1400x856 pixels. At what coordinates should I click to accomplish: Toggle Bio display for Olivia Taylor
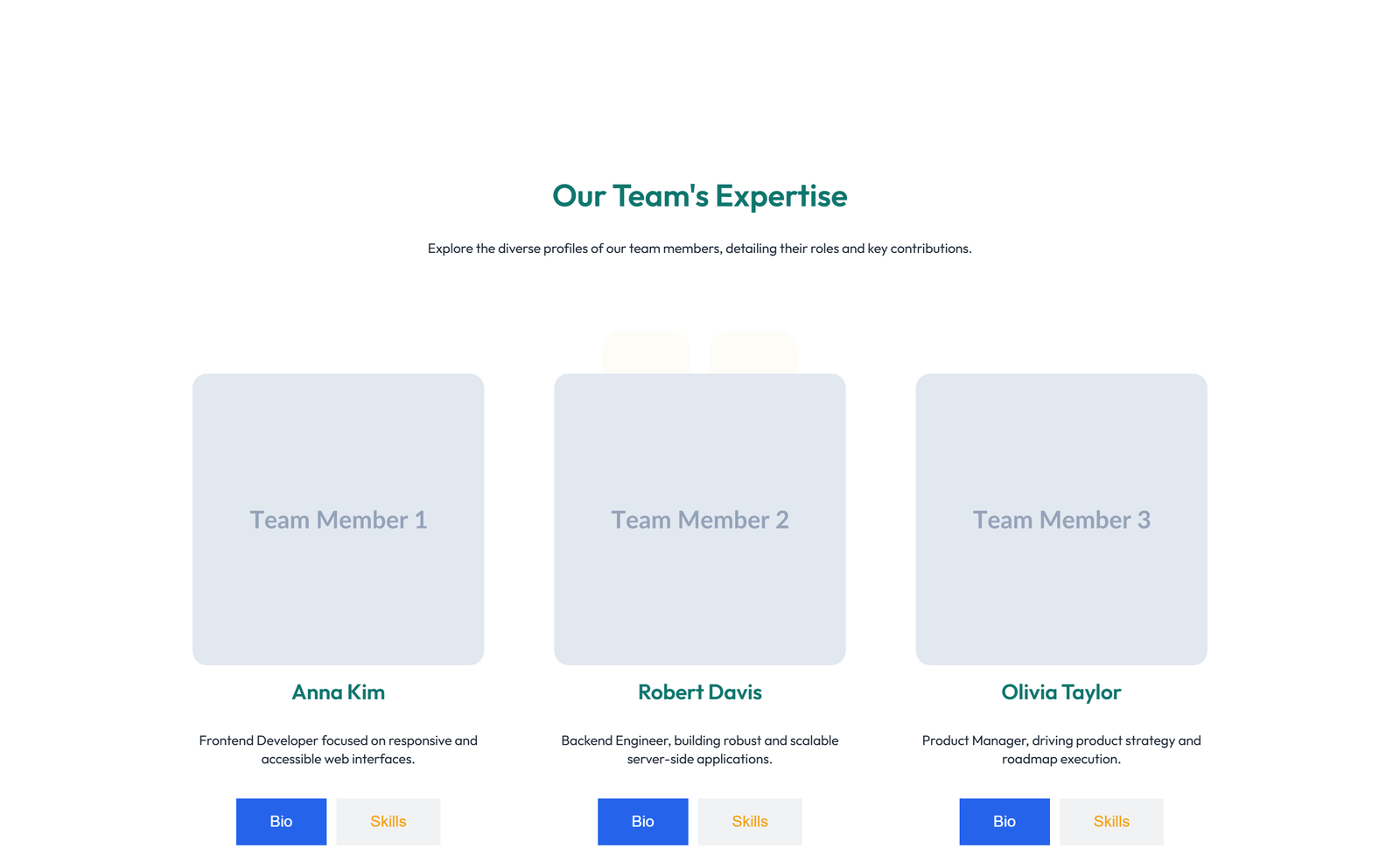click(1004, 821)
